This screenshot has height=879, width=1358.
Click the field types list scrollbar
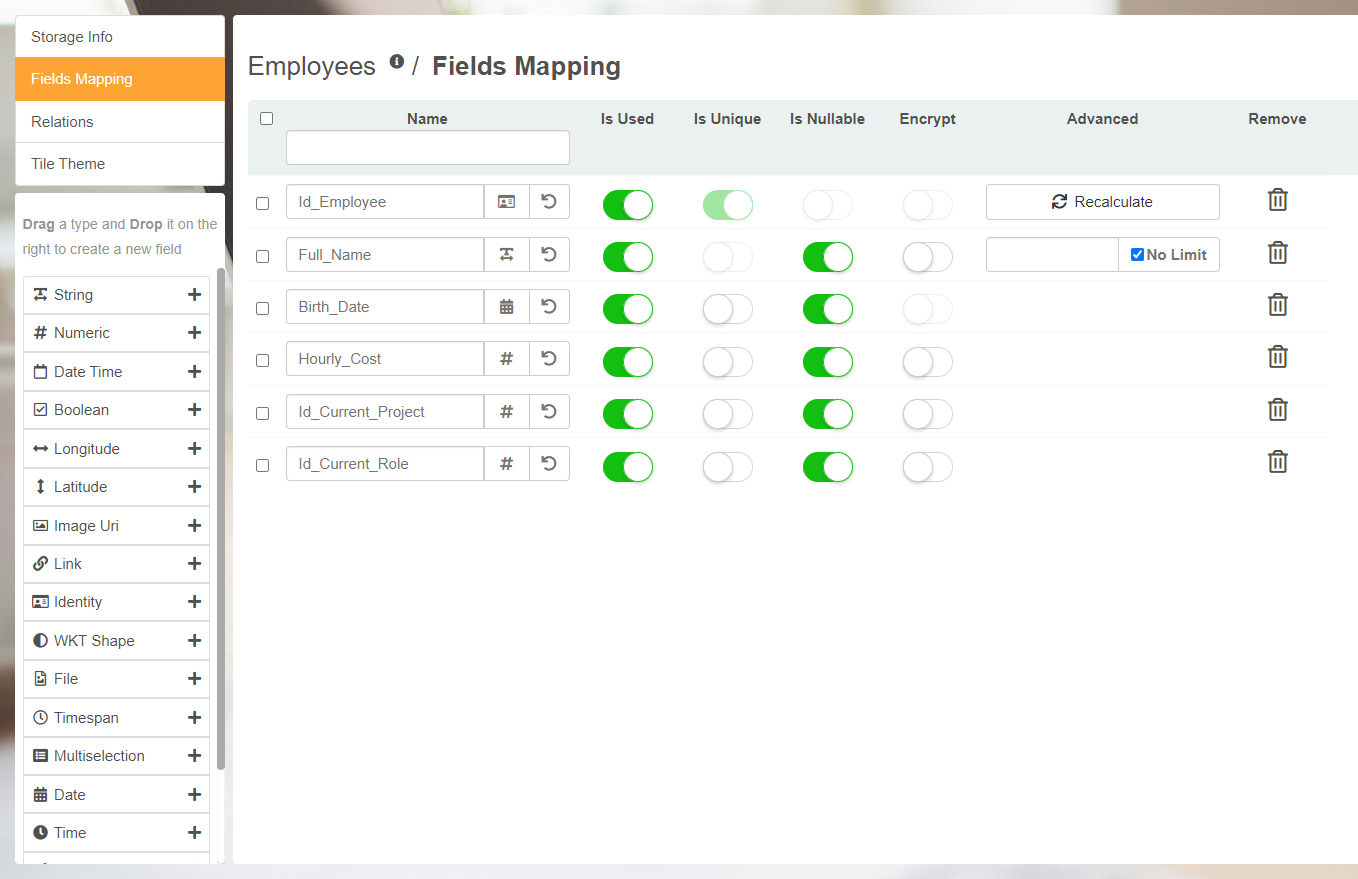(220, 520)
